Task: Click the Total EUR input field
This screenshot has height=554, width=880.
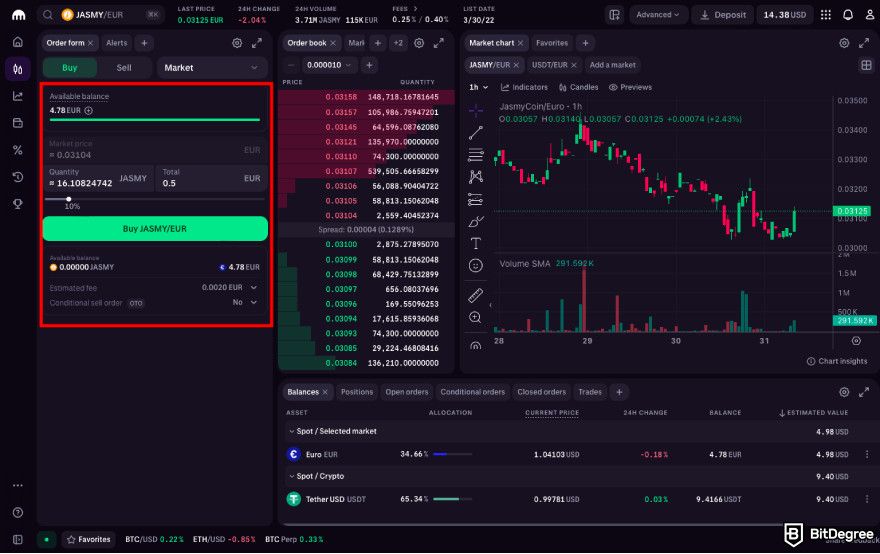Action: [x=212, y=178]
